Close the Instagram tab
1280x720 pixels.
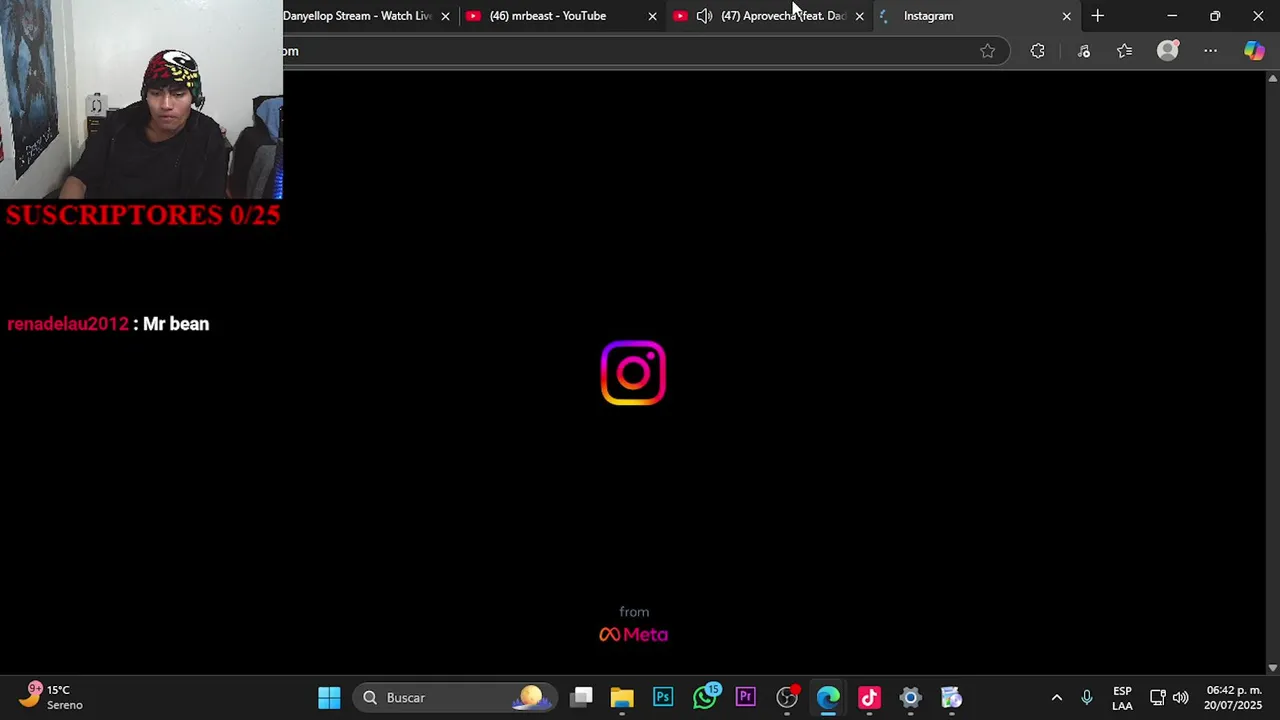[1066, 16]
